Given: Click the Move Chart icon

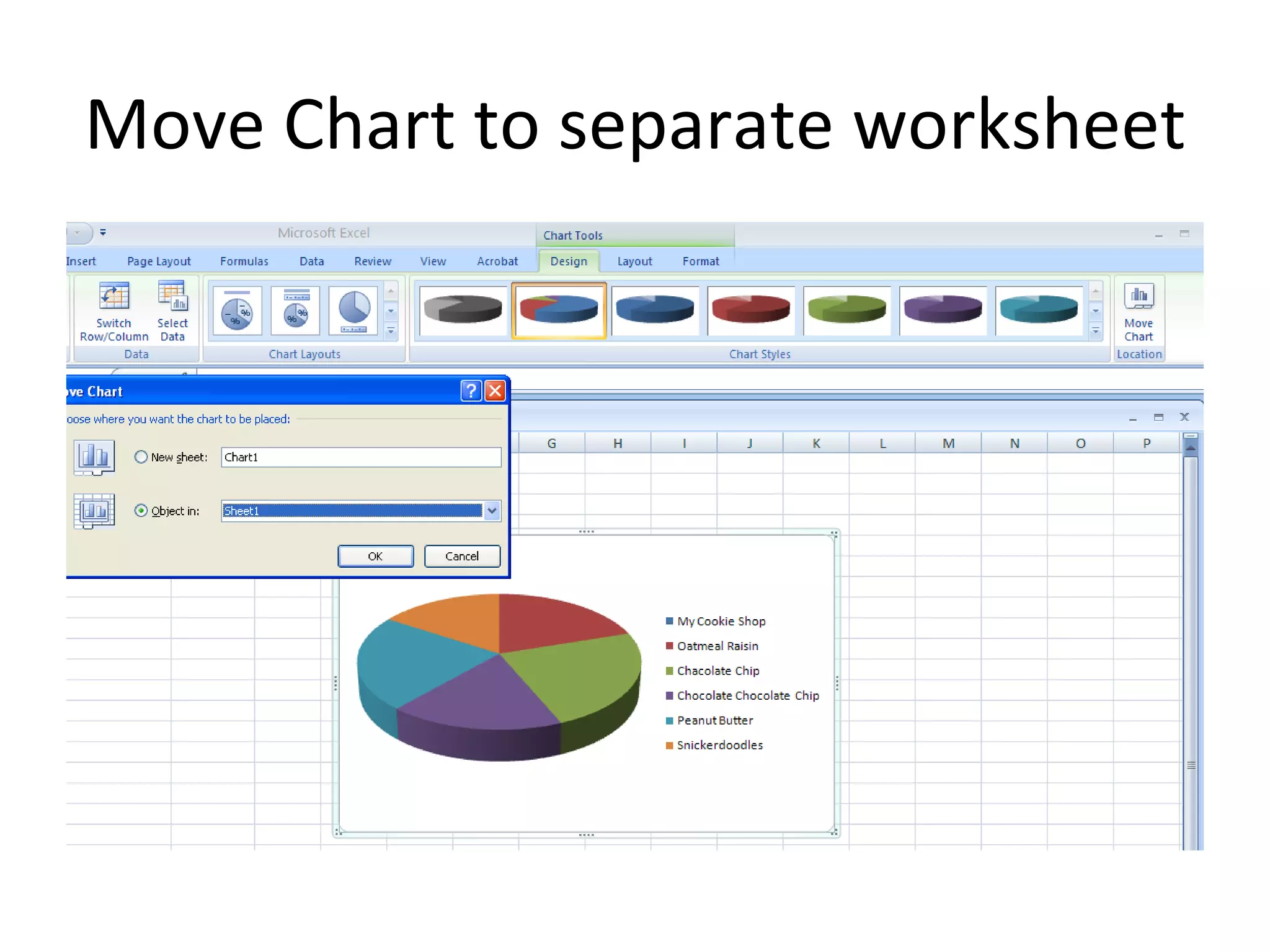Looking at the screenshot, I should 1139,296.
